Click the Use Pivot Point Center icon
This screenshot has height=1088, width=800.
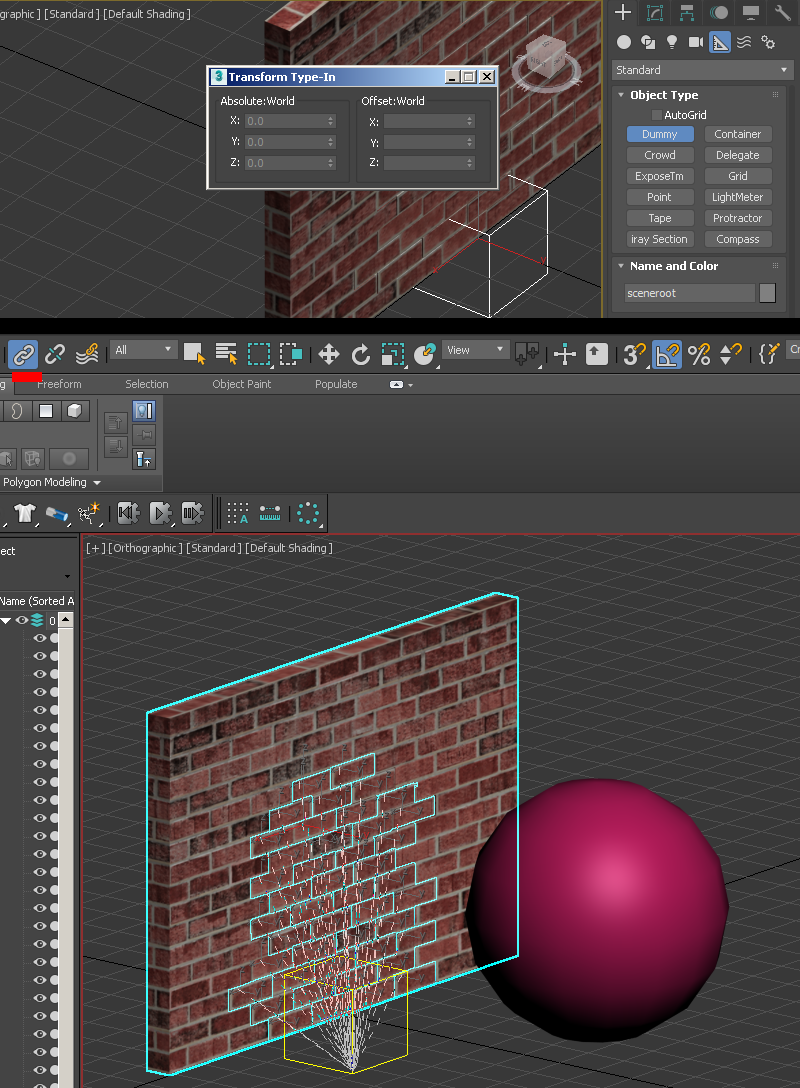click(527, 355)
